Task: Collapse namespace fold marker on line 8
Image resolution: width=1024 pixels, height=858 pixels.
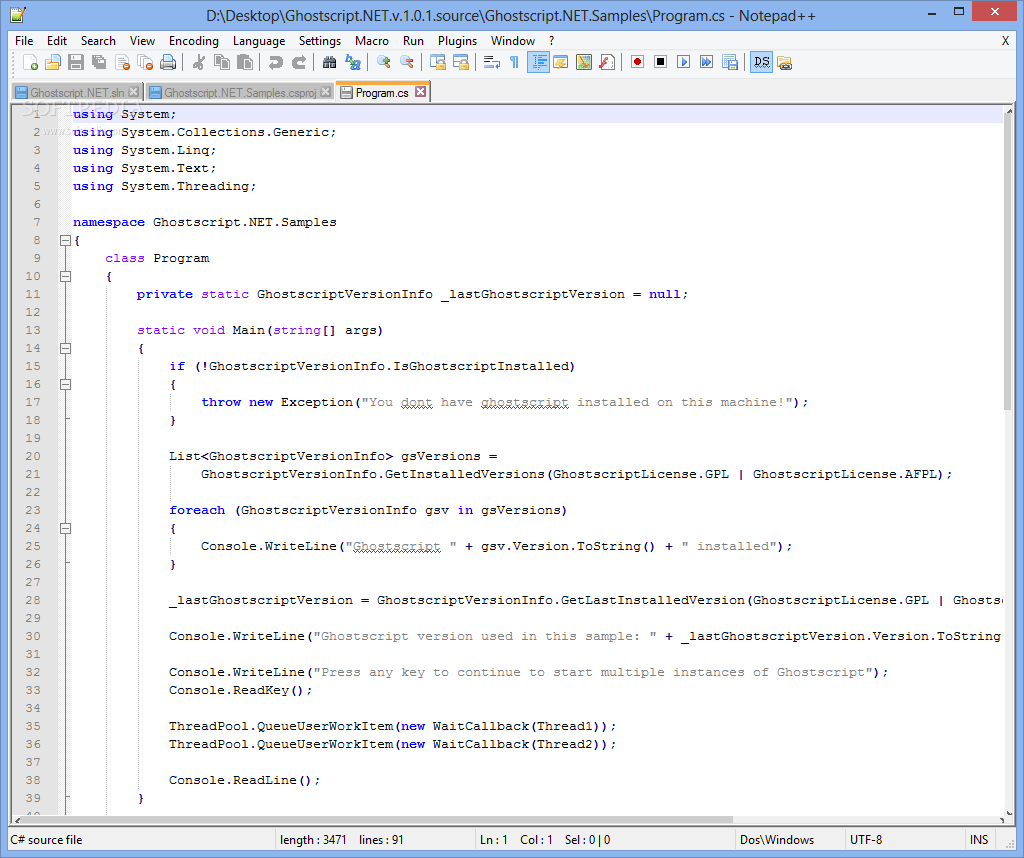Action: click(65, 240)
